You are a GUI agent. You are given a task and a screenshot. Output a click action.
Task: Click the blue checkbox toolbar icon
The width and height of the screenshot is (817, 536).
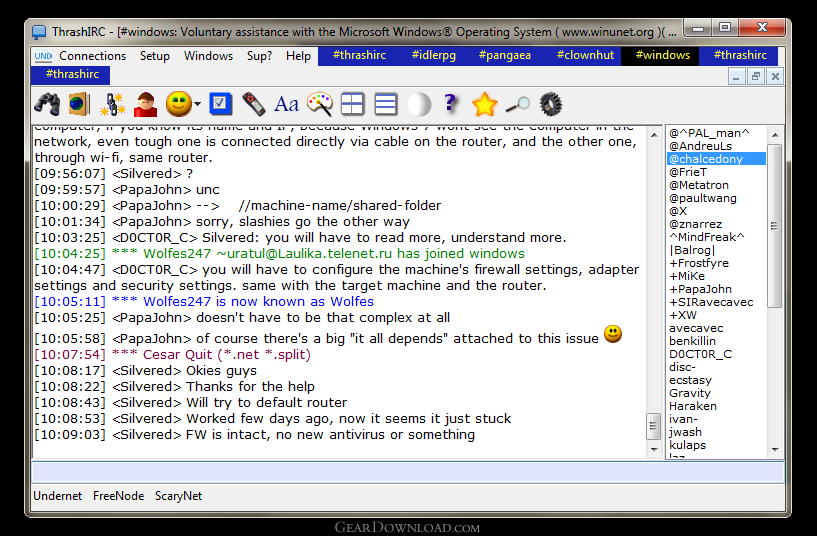[x=220, y=104]
